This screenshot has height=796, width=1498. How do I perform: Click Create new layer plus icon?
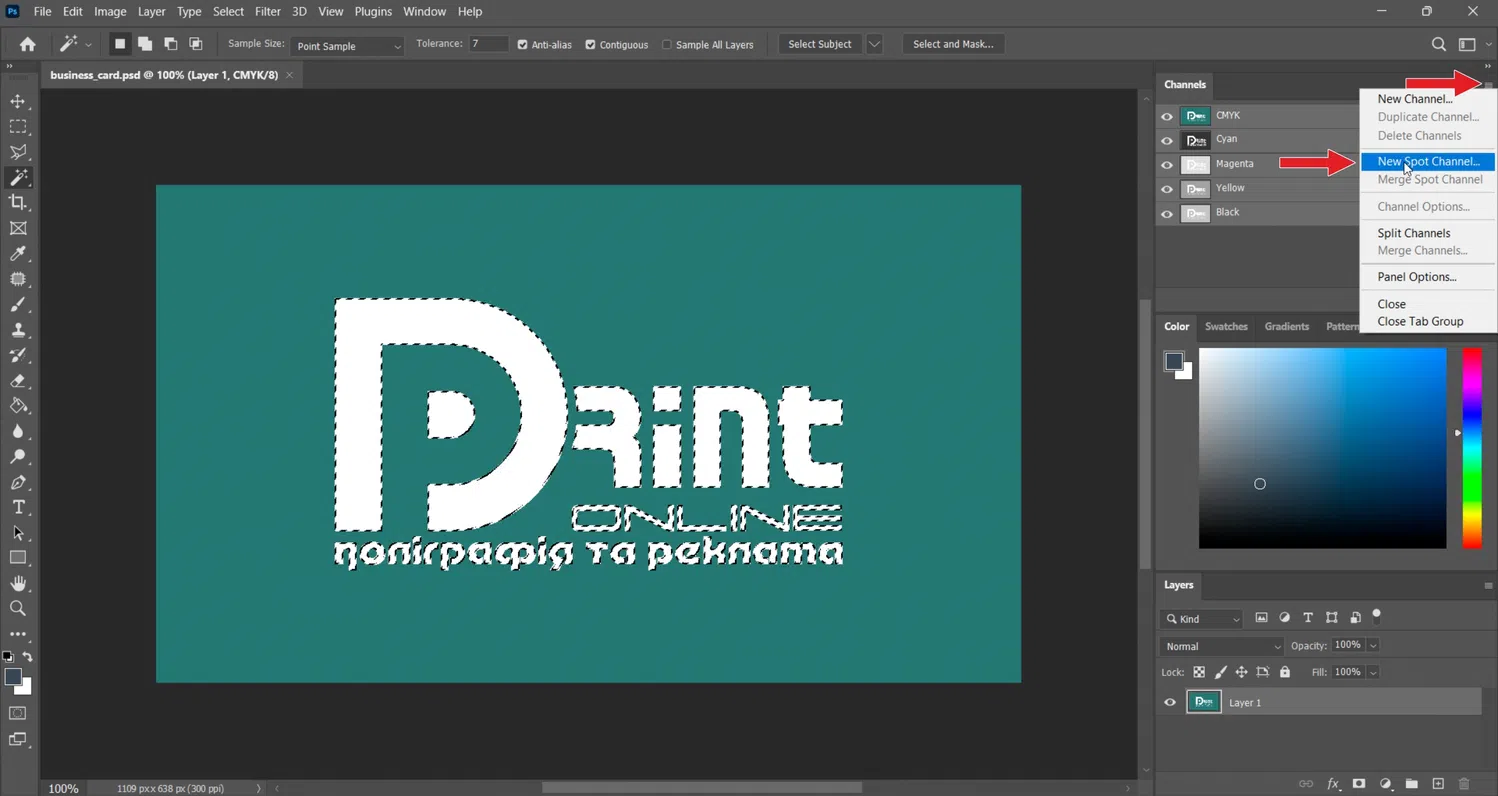coord(1438,784)
